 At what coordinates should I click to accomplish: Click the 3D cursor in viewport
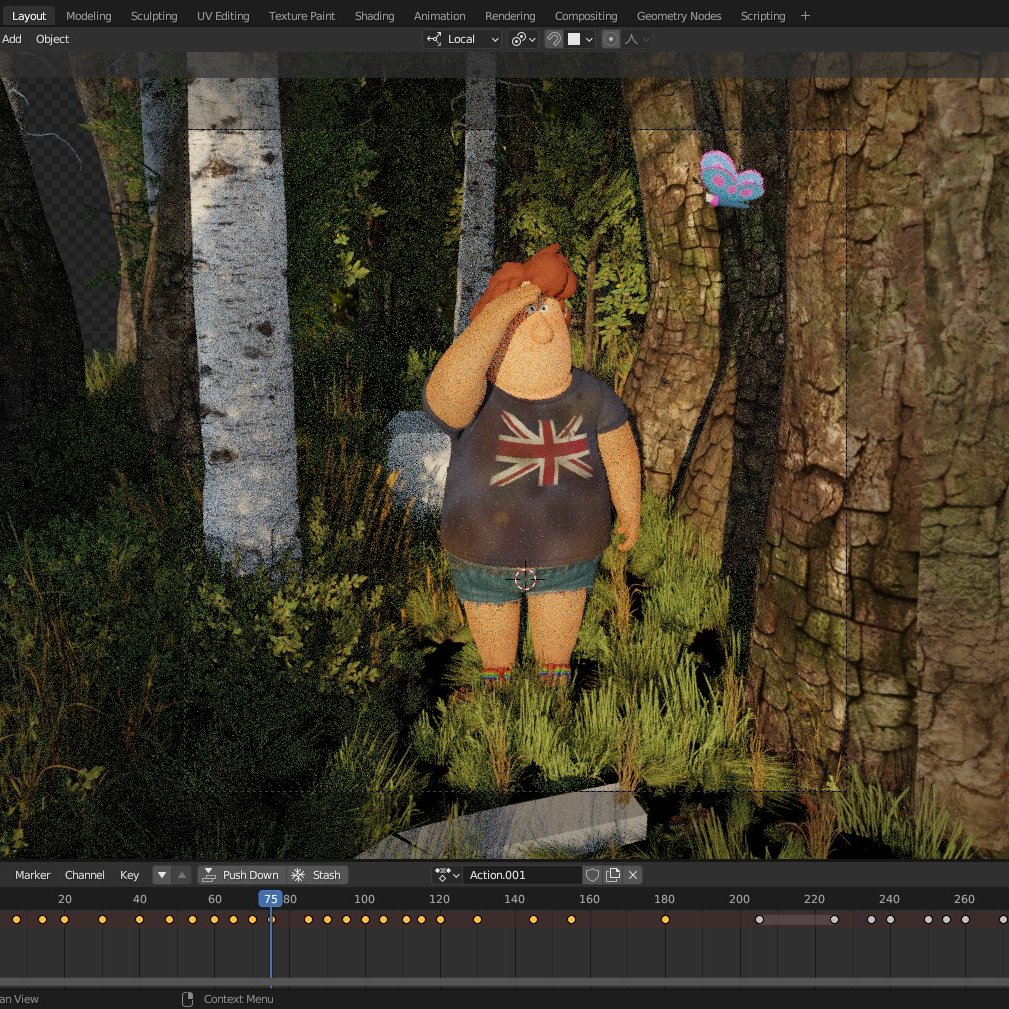(525, 579)
